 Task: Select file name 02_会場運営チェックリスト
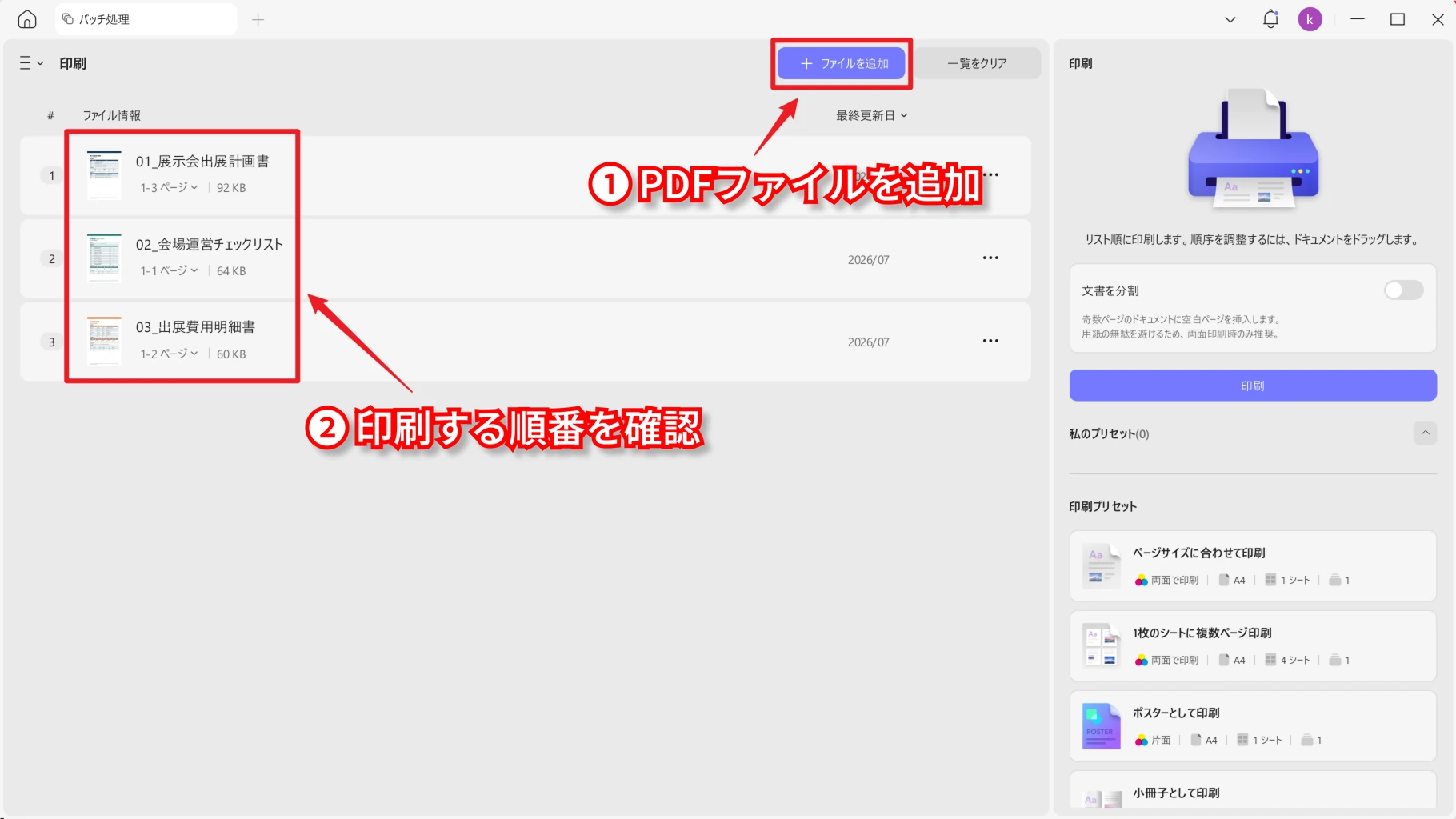[x=210, y=245]
